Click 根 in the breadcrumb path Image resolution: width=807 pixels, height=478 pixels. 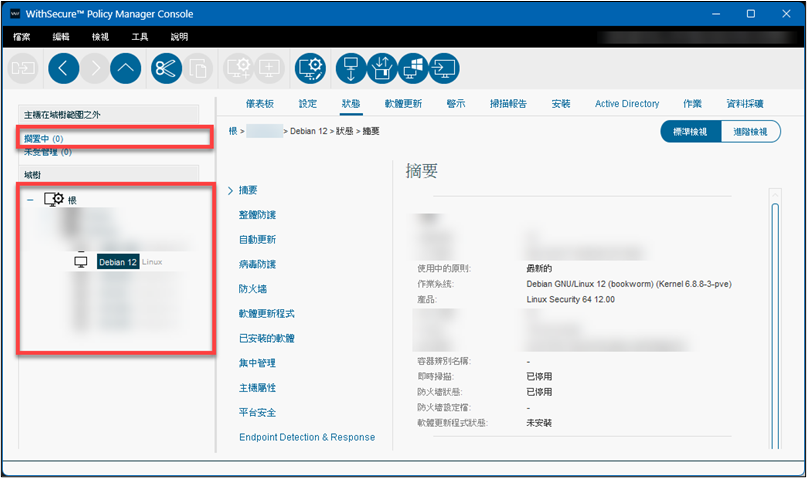pyautogui.click(x=233, y=131)
